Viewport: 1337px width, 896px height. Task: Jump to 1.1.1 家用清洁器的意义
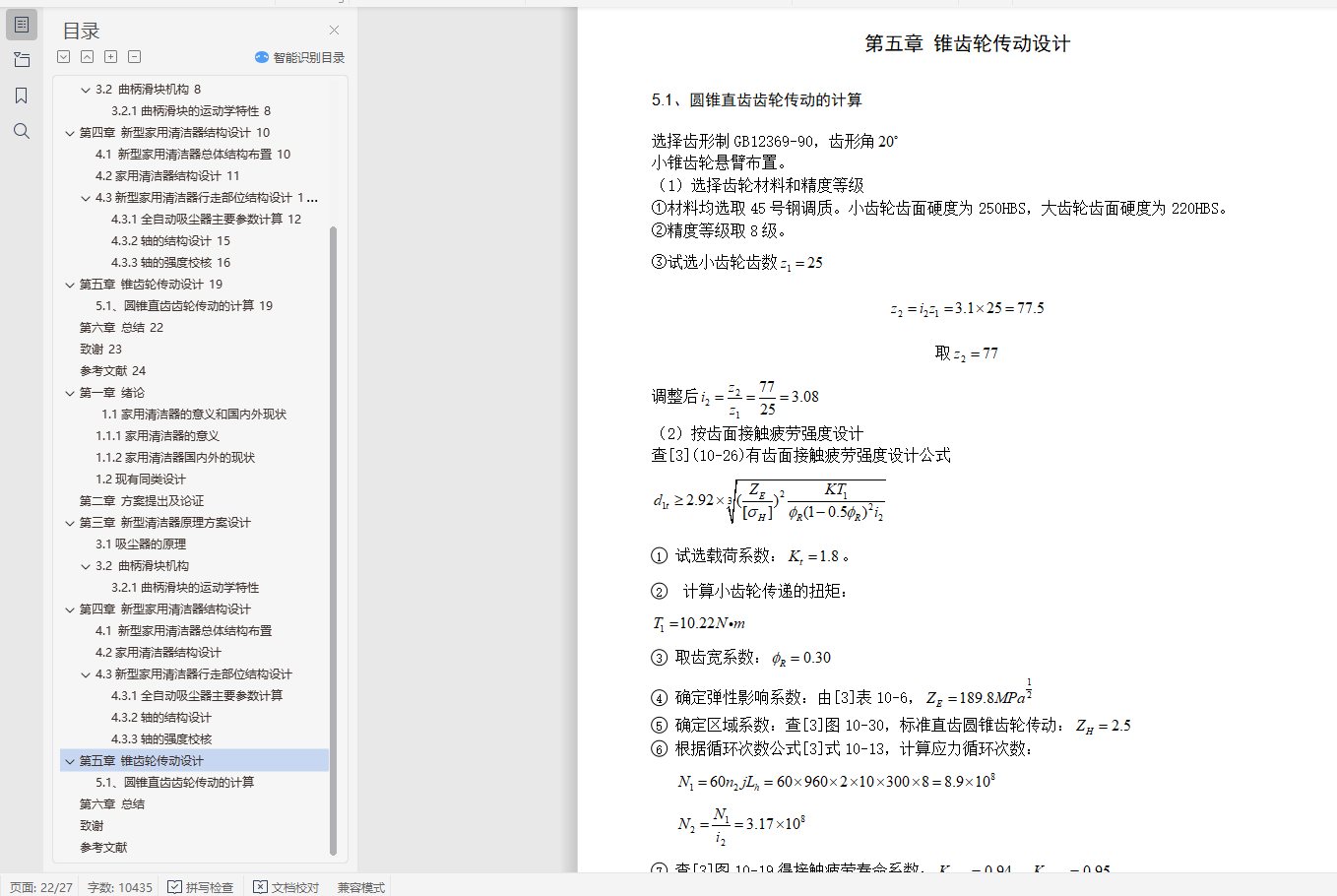[158, 436]
